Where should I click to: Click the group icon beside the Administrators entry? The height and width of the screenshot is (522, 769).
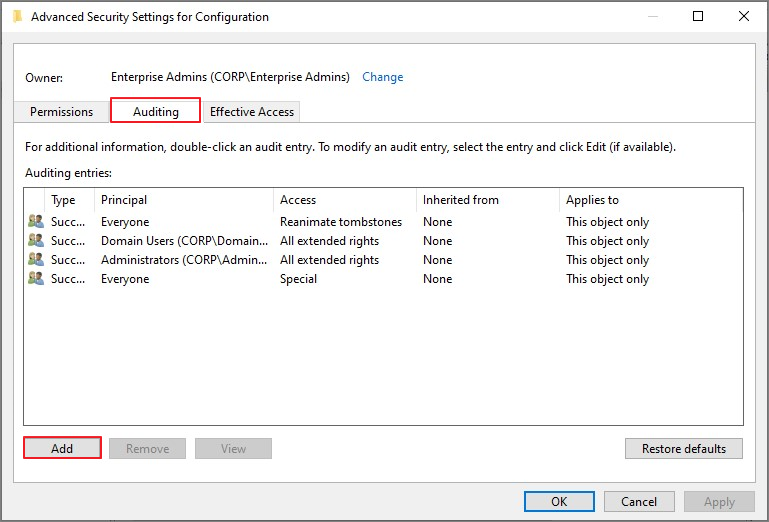point(36,260)
